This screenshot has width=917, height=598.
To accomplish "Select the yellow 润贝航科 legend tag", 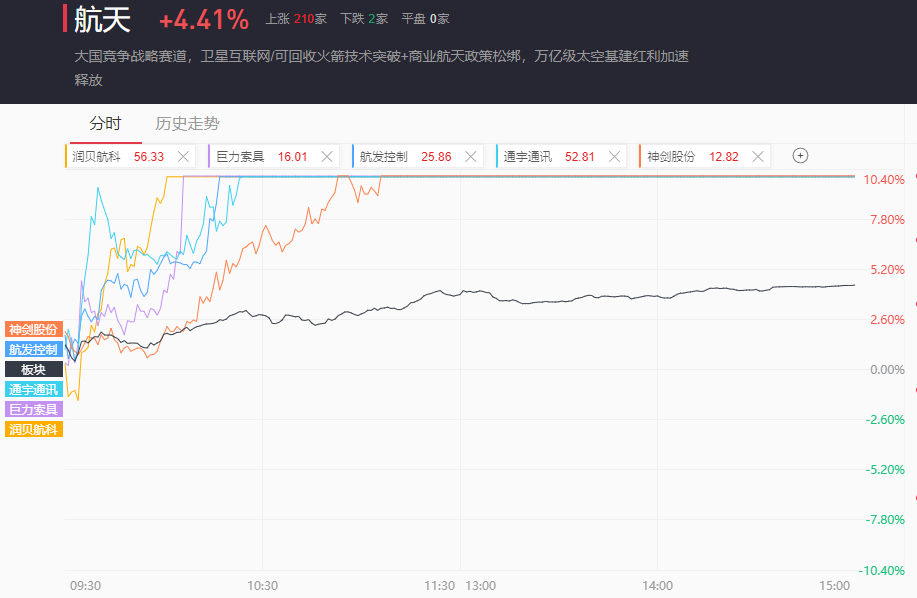I will click(34, 429).
